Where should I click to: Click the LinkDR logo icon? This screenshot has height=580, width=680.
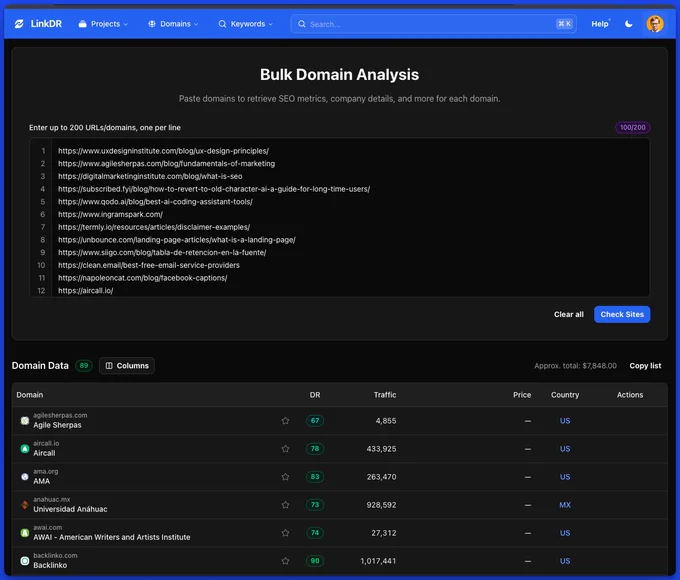(19, 24)
